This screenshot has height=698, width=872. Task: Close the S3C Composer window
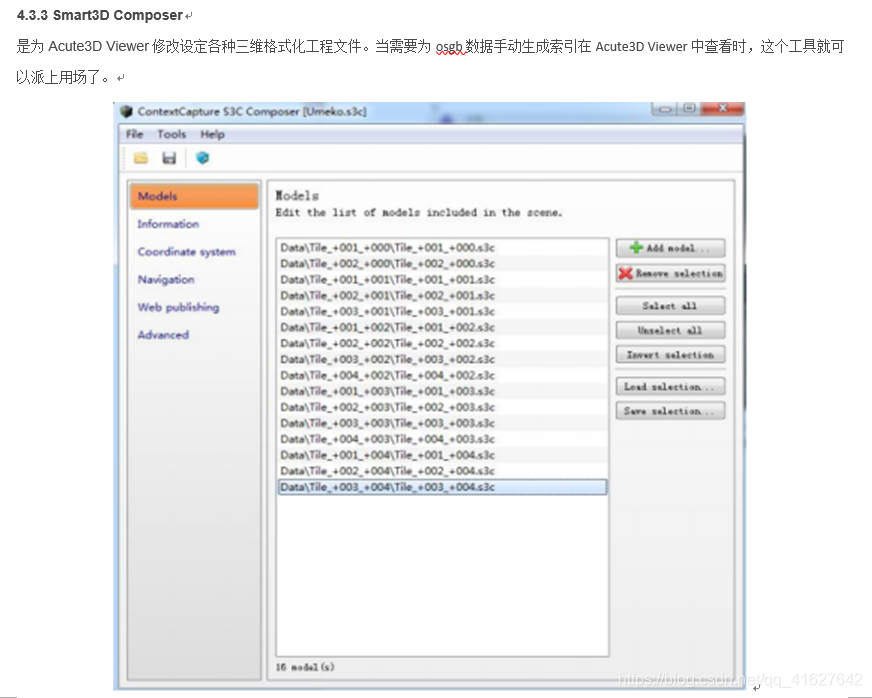(x=722, y=108)
